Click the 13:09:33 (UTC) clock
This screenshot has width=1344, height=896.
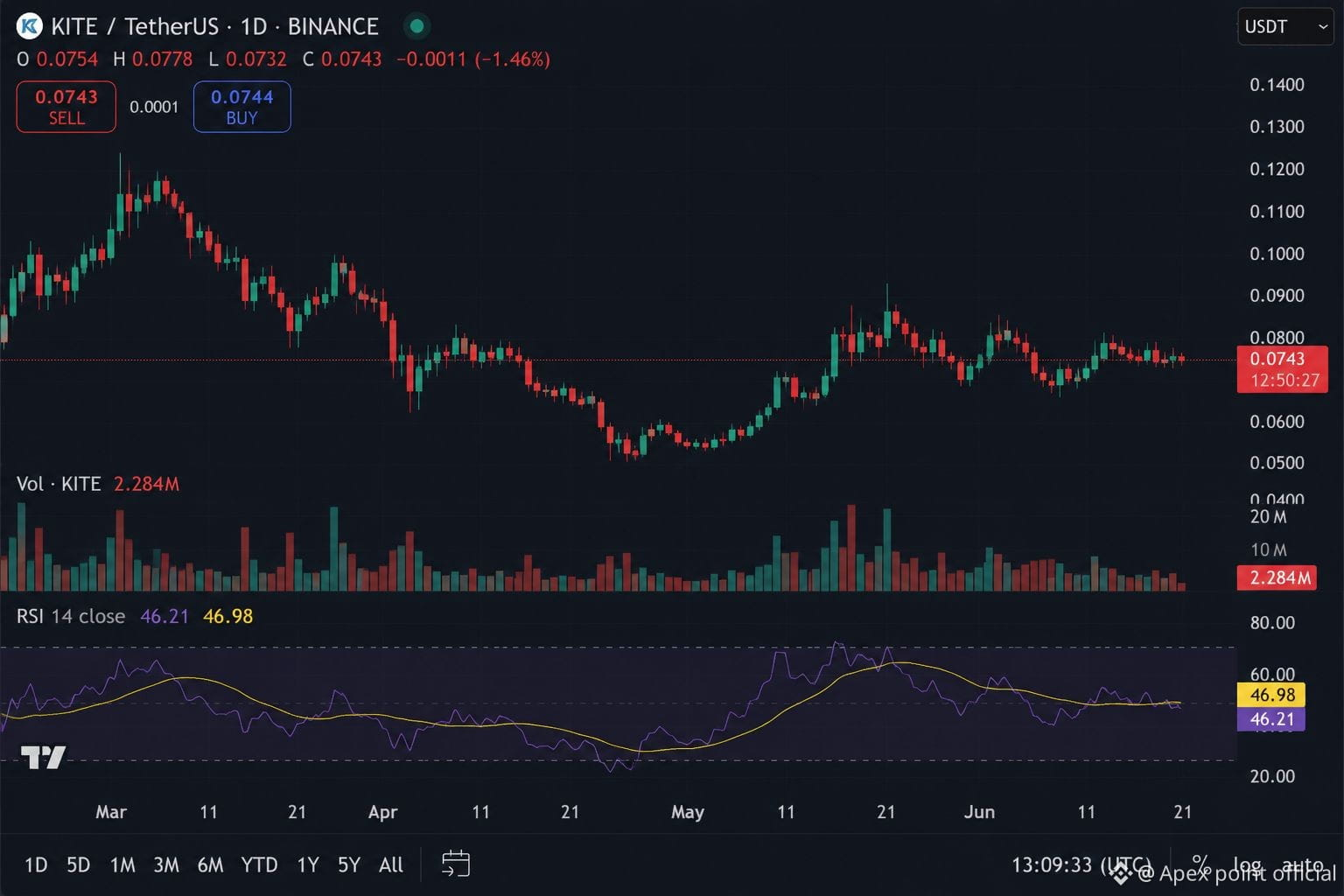tap(1081, 865)
